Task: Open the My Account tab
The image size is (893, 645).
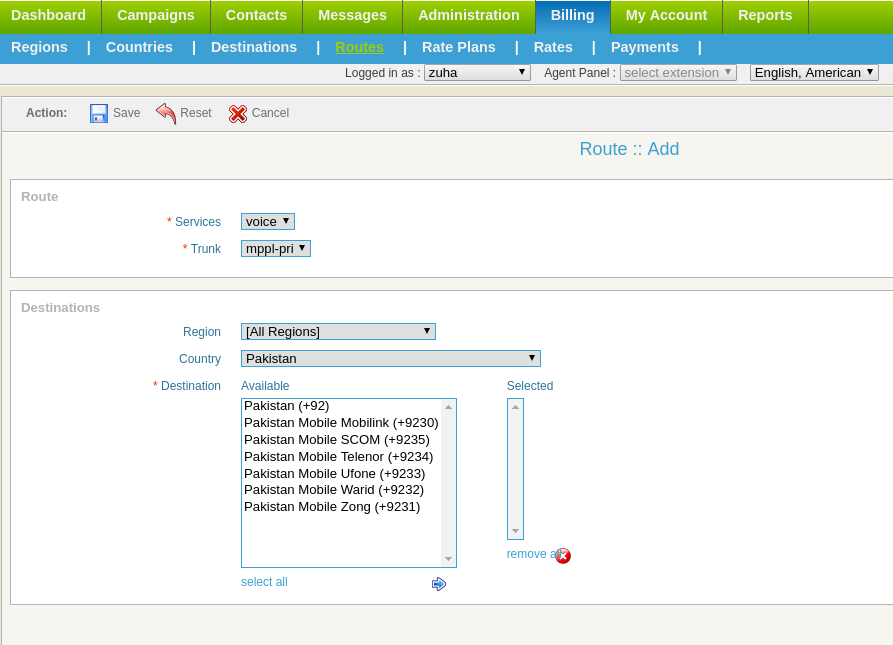Action: (666, 15)
